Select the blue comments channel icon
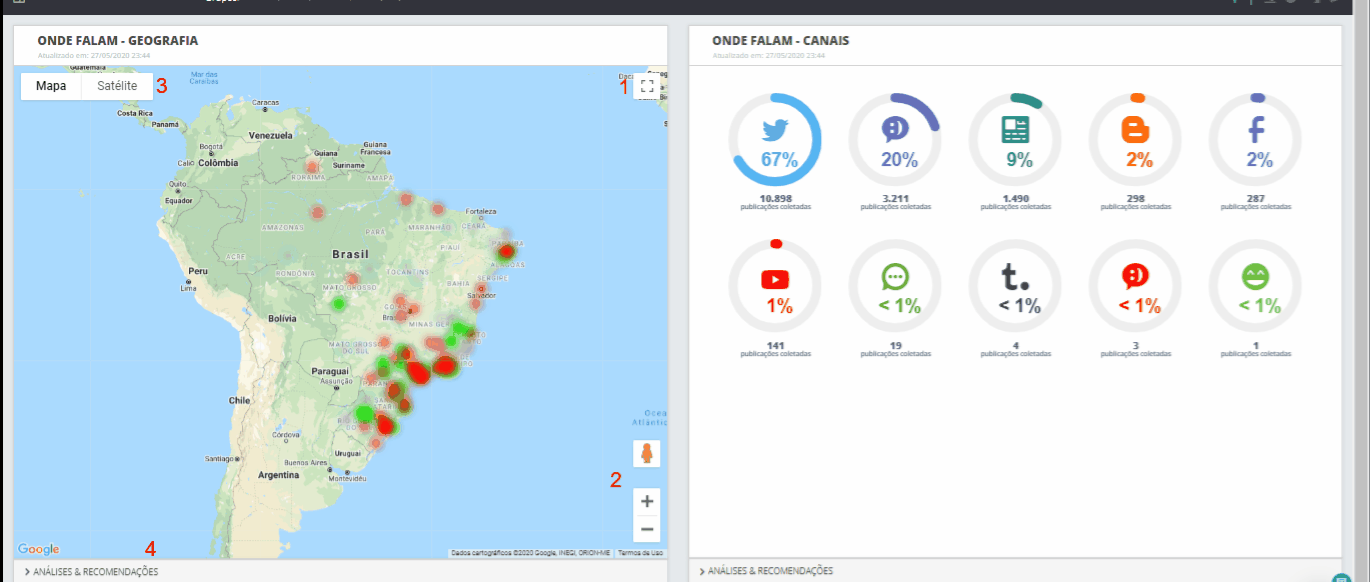The width and height of the screenshot is (1370, 582). (x=894, y=129)
